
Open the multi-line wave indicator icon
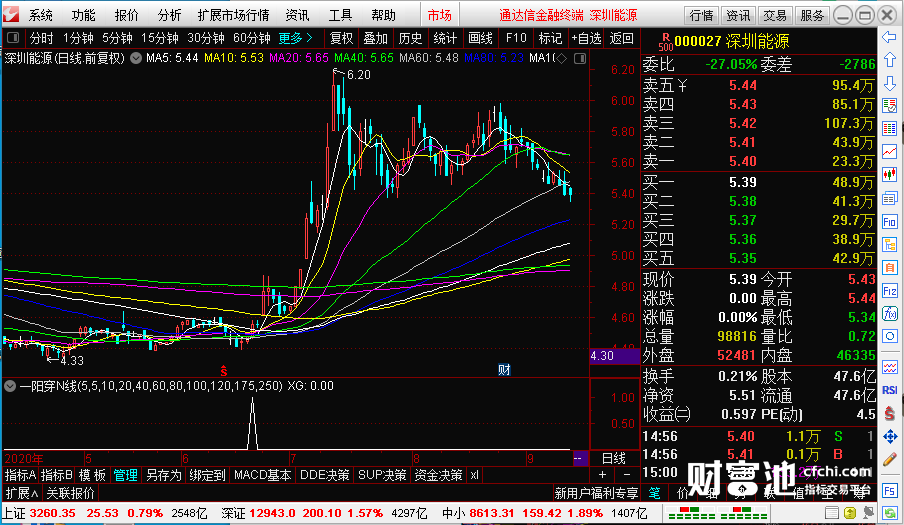tap(890, 367)
